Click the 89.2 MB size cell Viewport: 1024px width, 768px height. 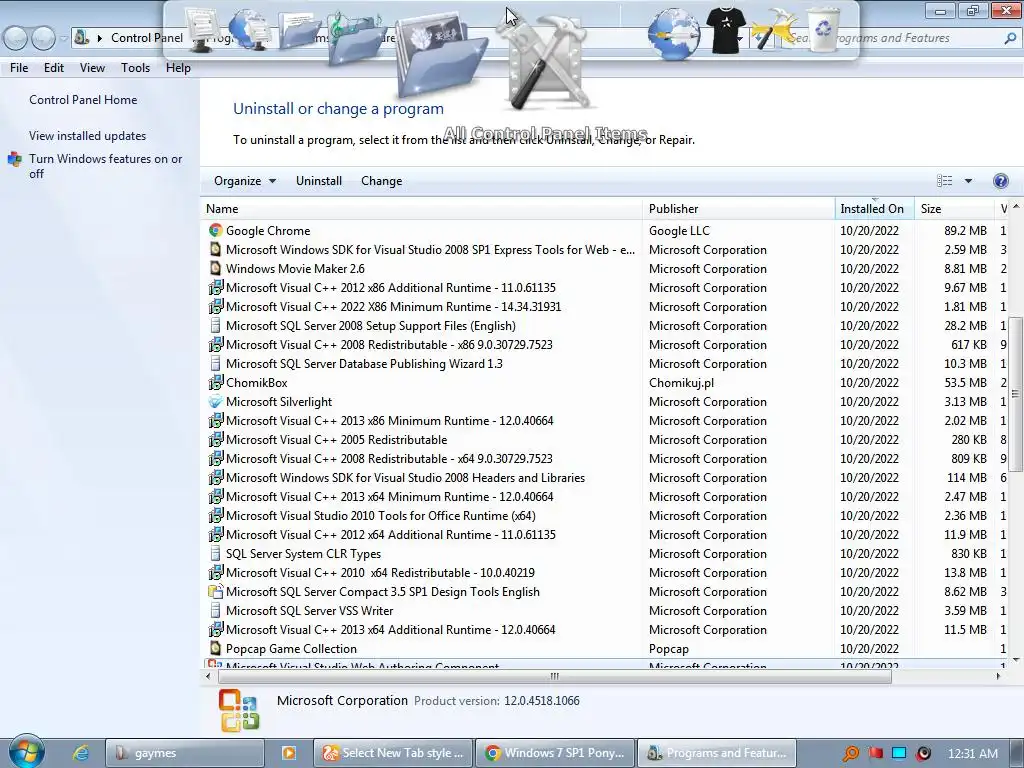point(965,231)
